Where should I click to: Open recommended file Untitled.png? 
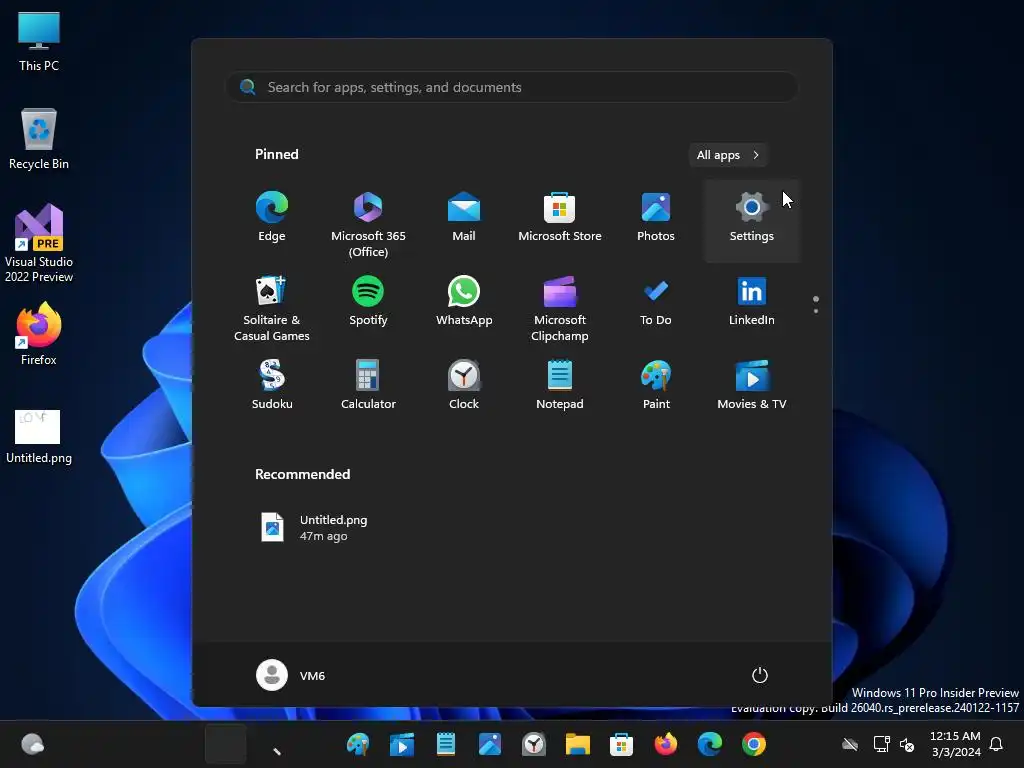[x=315, y=527]
